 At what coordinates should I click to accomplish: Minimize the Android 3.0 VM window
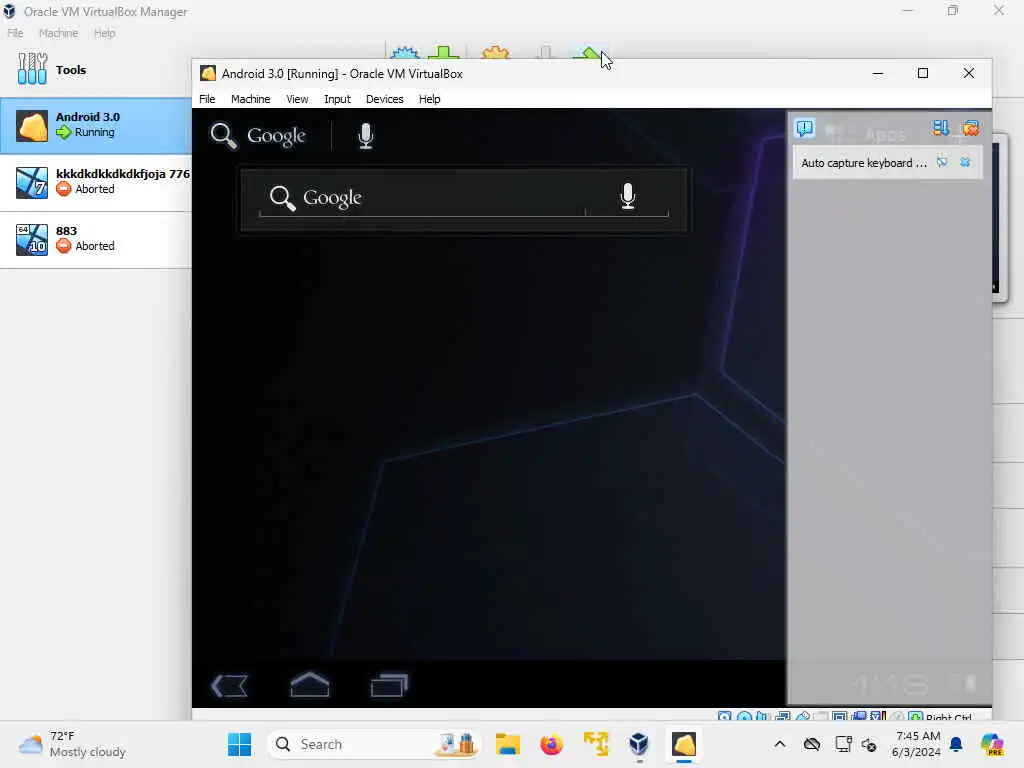878,73
